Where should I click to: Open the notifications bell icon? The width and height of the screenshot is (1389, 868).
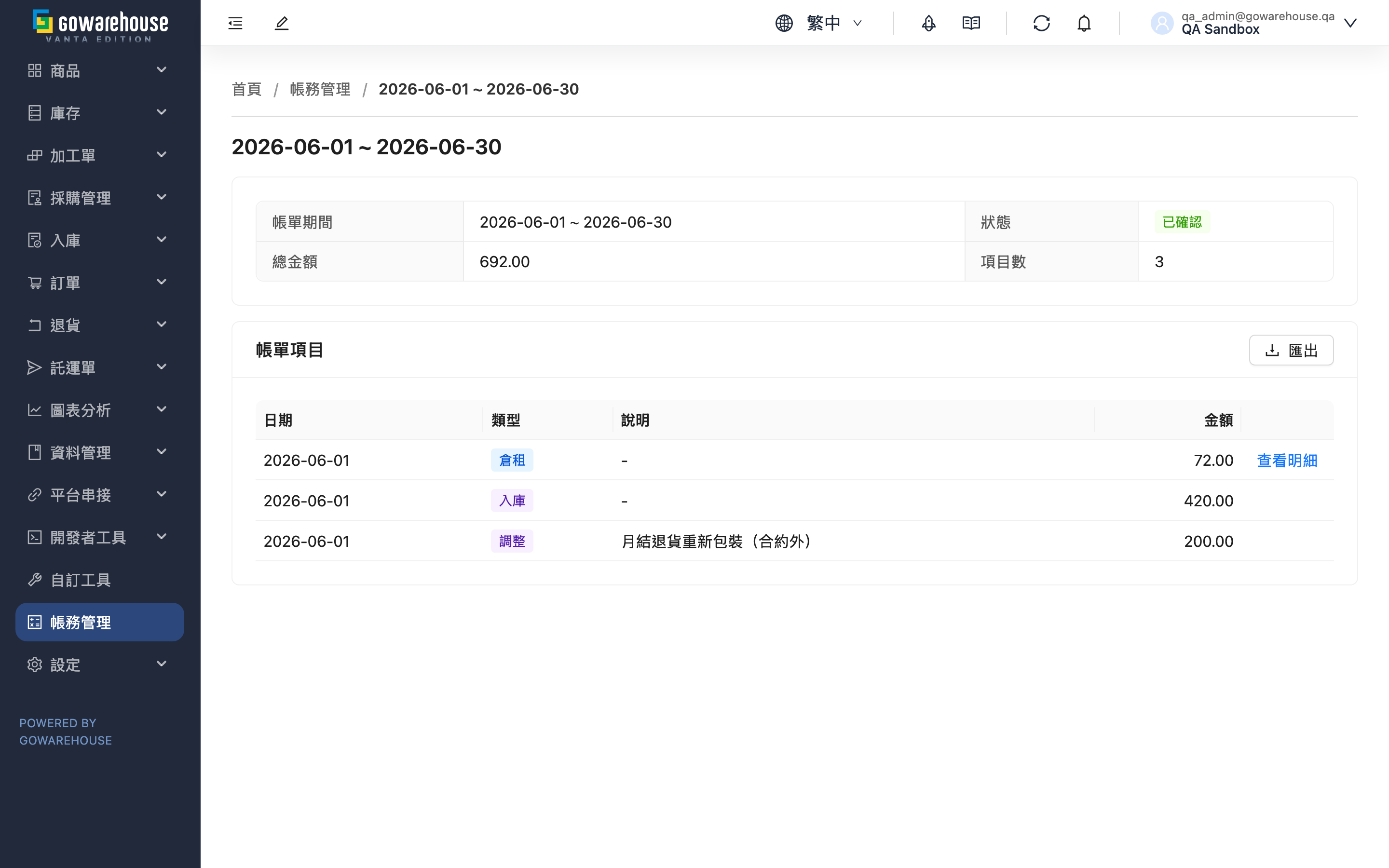coord(1084,23)
